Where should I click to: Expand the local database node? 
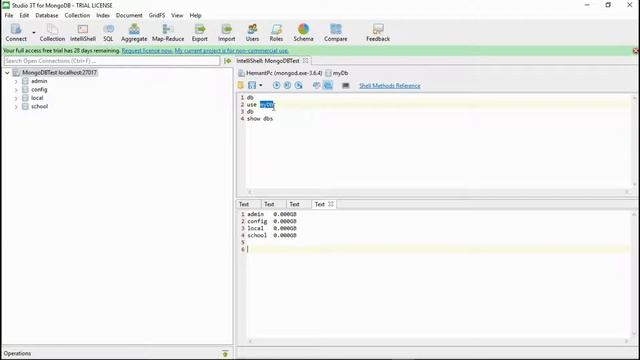16,98
